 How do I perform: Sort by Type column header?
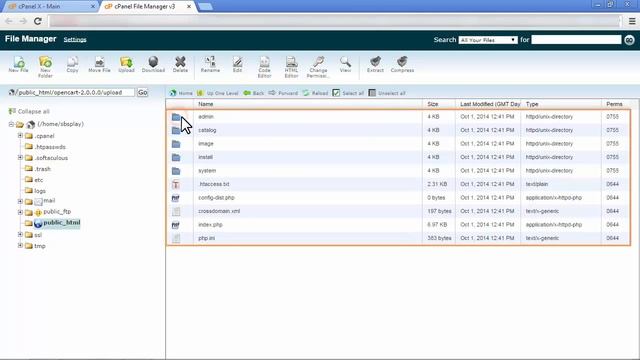coord(532,104)
